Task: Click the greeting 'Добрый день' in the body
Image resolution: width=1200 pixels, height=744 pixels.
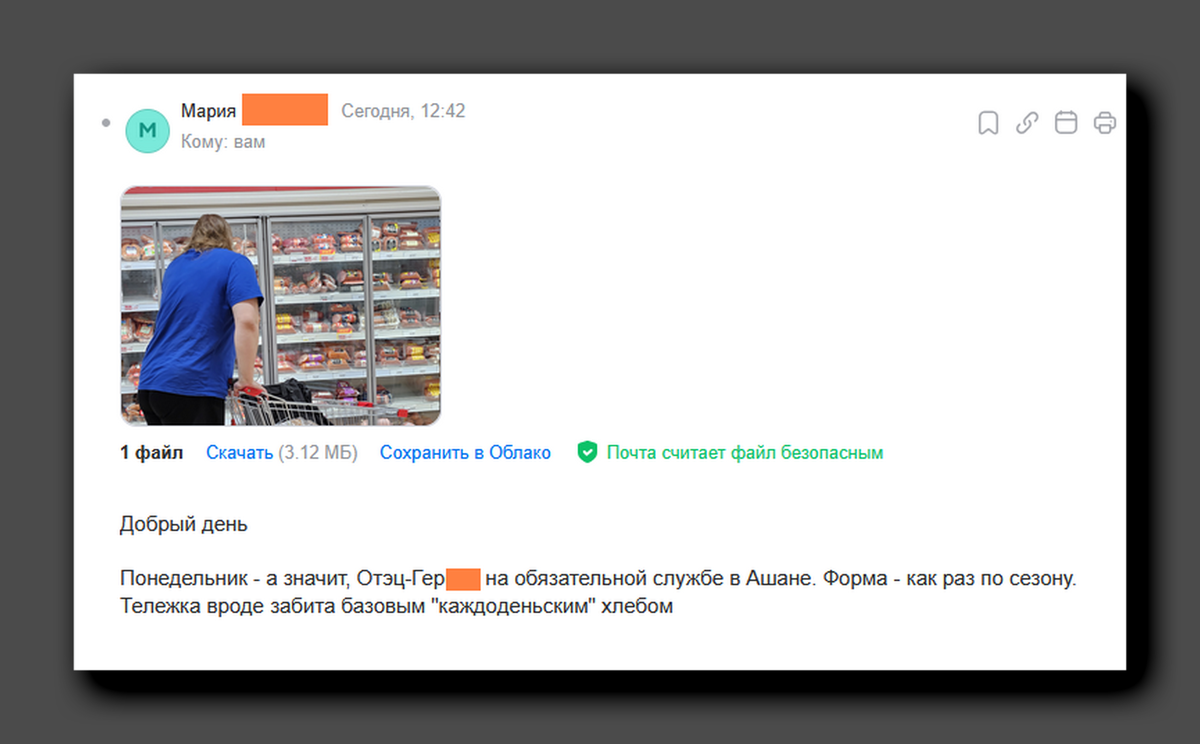Action: tap(184, 523)
